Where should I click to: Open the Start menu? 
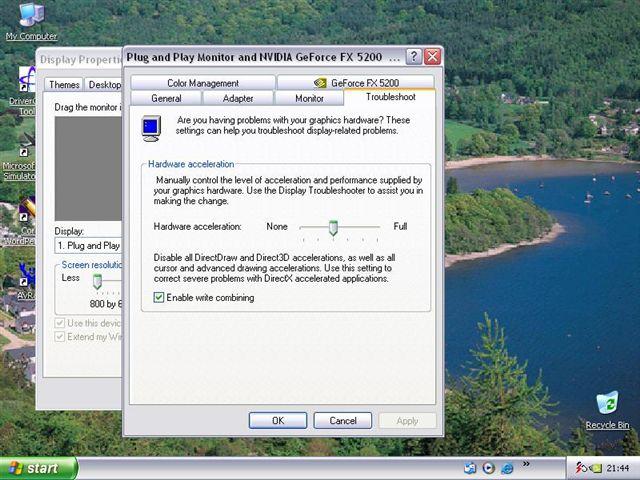pyautogui.click(x=38, y=468)
